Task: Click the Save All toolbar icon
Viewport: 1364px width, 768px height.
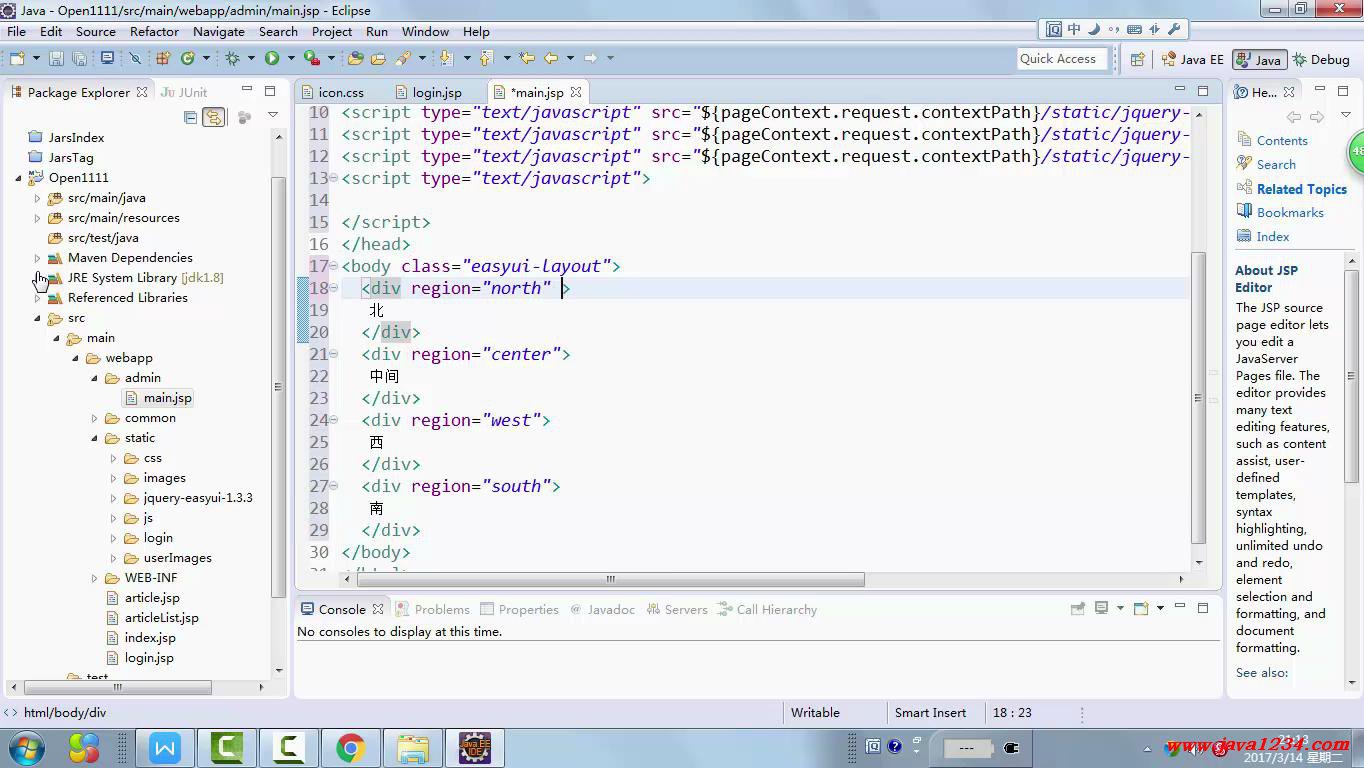Action: (79, 58)
